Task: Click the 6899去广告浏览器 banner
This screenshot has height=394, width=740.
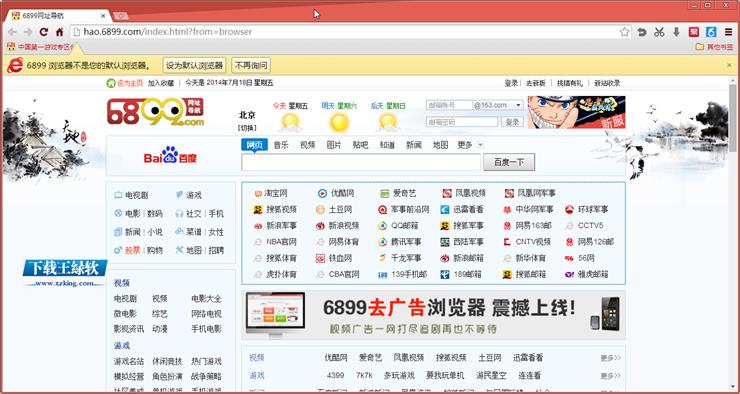Action: [x=434, y=315]
